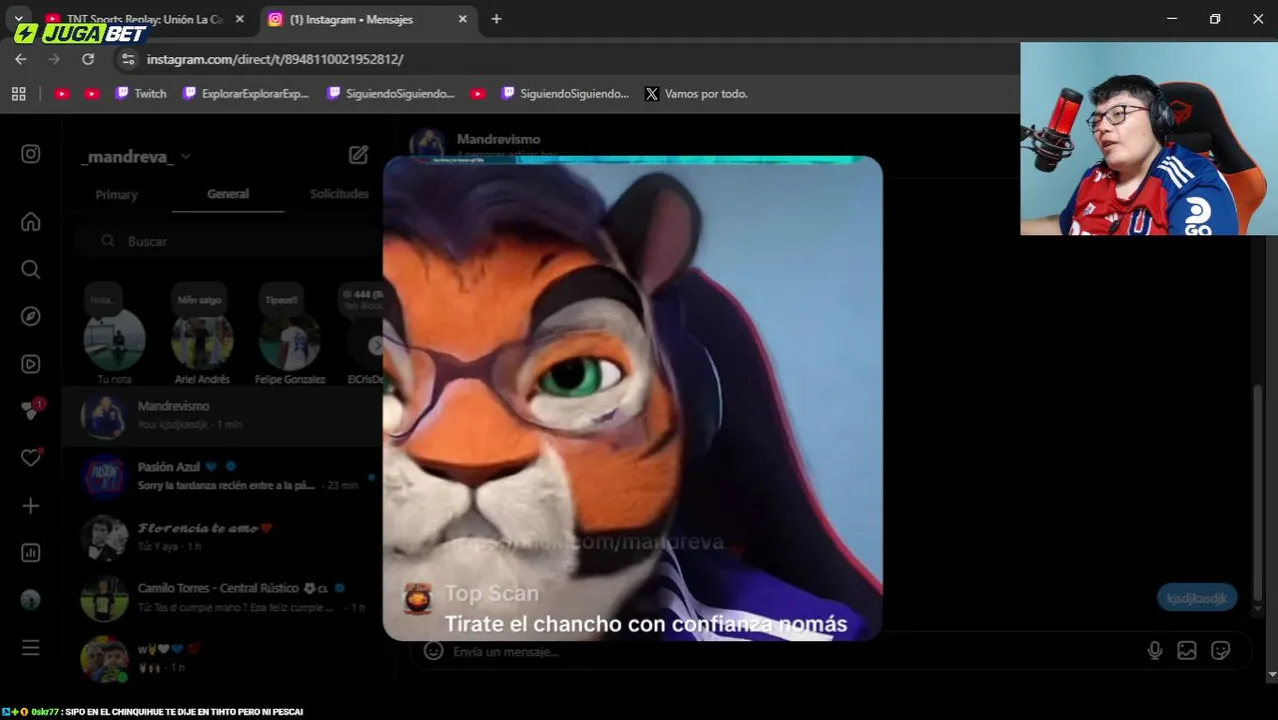Click the add image icon in message box

click(x=1187, y=651)
